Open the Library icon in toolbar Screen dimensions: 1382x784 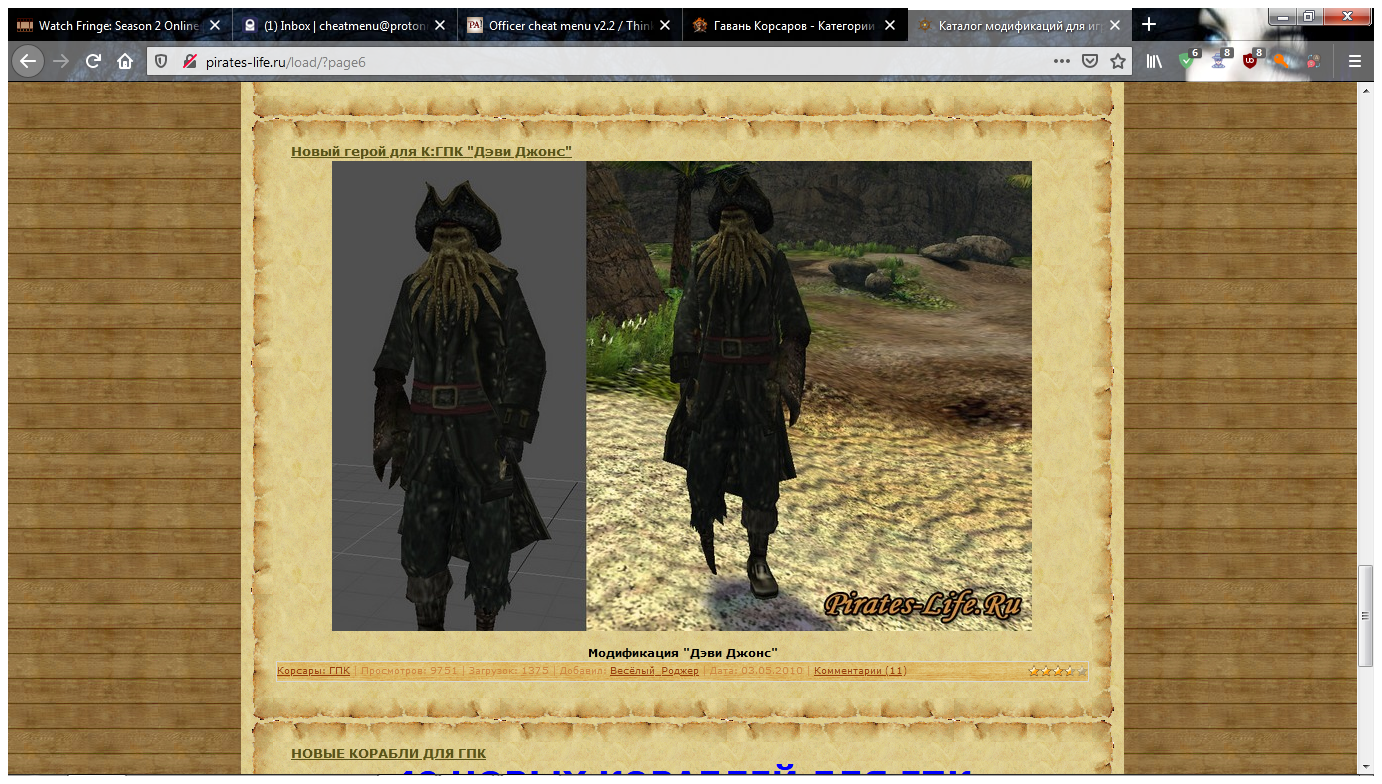[x=1154, y=61]
